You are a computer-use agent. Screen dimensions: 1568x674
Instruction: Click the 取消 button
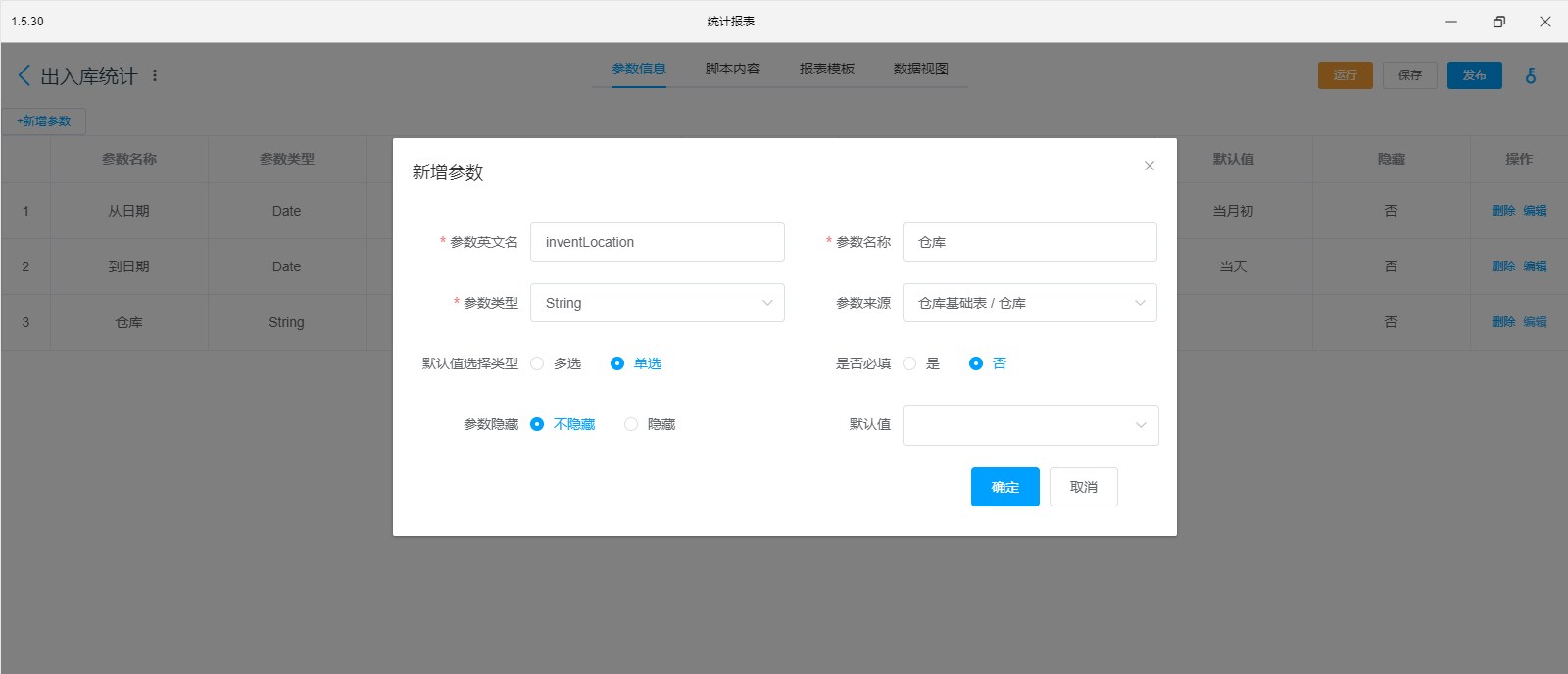click(1083, 487)
